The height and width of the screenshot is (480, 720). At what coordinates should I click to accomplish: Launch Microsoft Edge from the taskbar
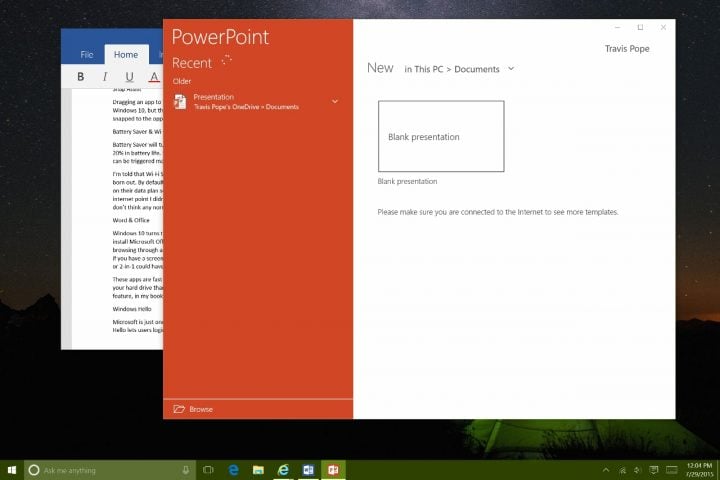click(x=234, y=470)
